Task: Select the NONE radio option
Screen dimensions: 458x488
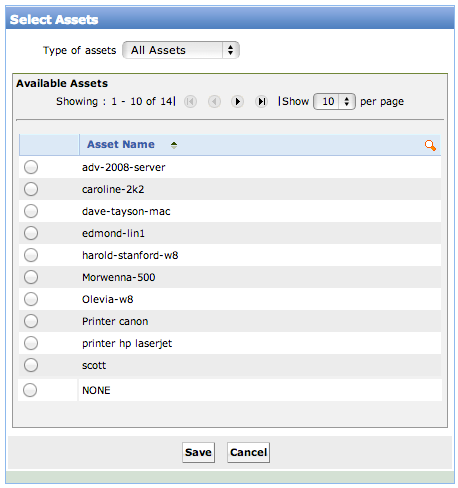Action: coord(30,390)
